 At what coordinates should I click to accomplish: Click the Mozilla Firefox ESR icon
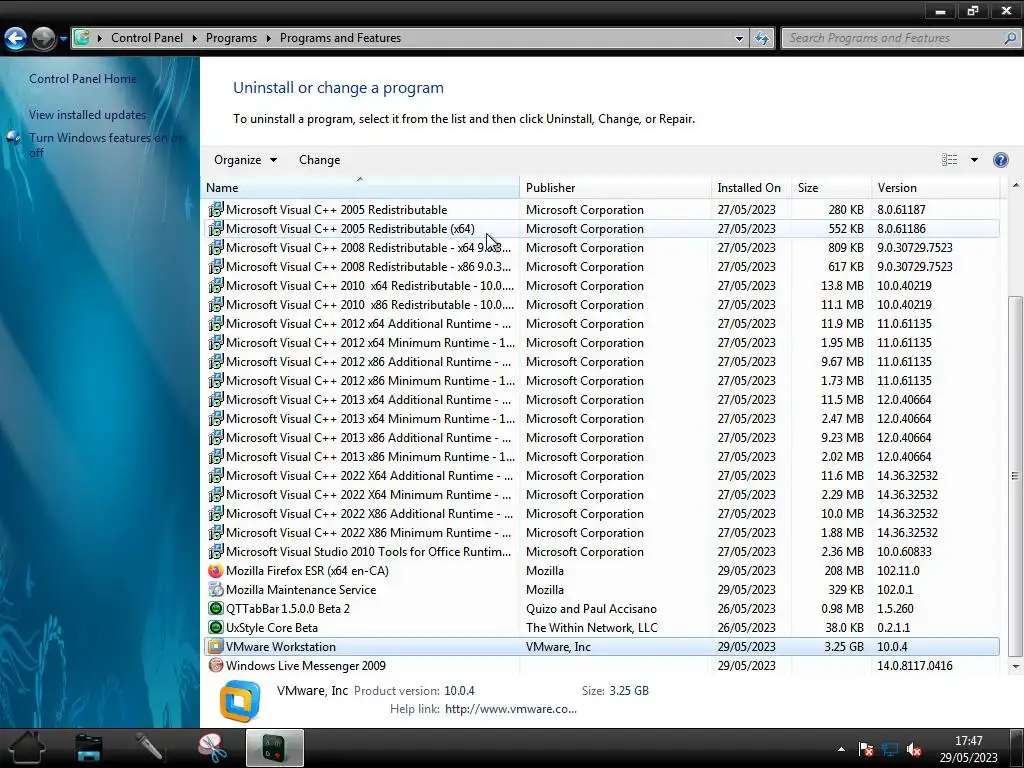[216, 570]
